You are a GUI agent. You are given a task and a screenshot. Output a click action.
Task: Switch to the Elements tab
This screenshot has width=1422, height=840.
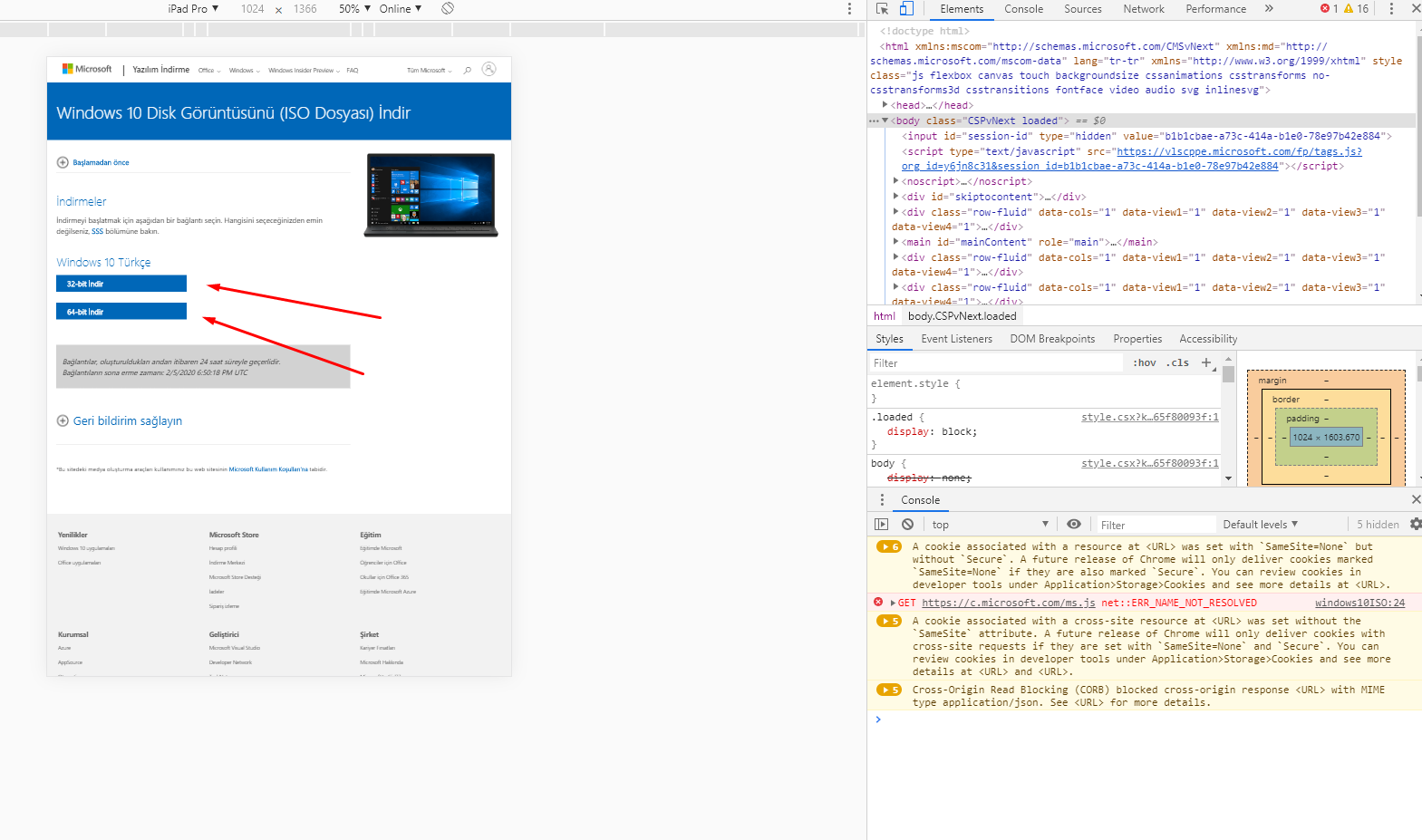point(962,8)
